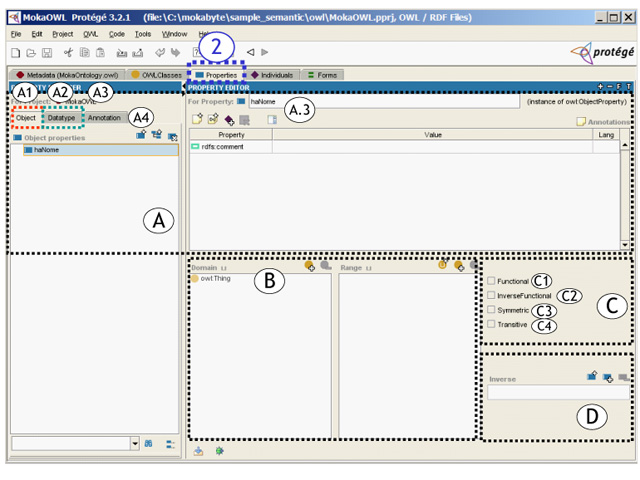The image size is (640, 480).
Task: Click the rdfs:comment row in annotations table
Action: 404,147
